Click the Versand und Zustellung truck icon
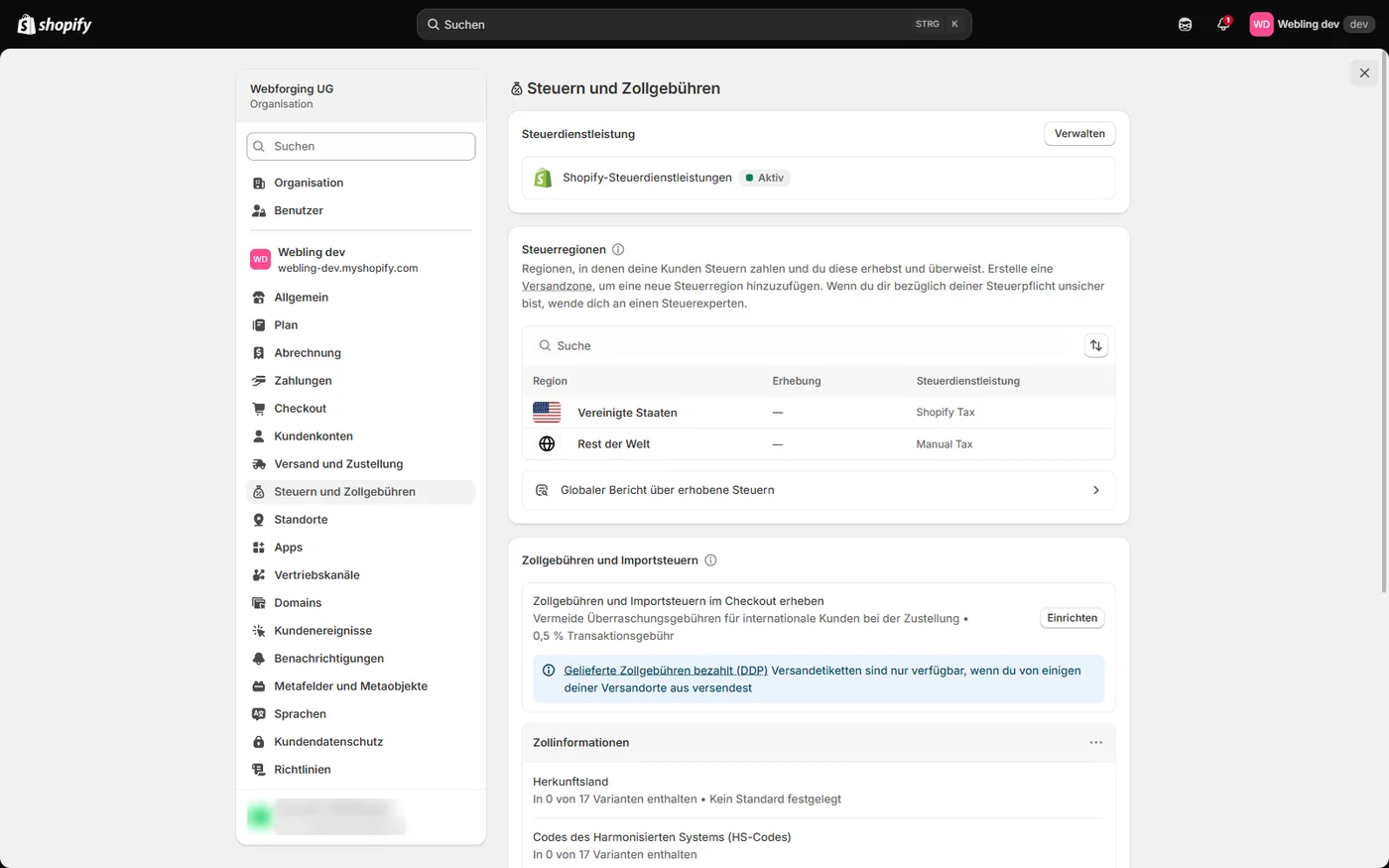This screenshot has height=868, width=1389. point(259,464)
